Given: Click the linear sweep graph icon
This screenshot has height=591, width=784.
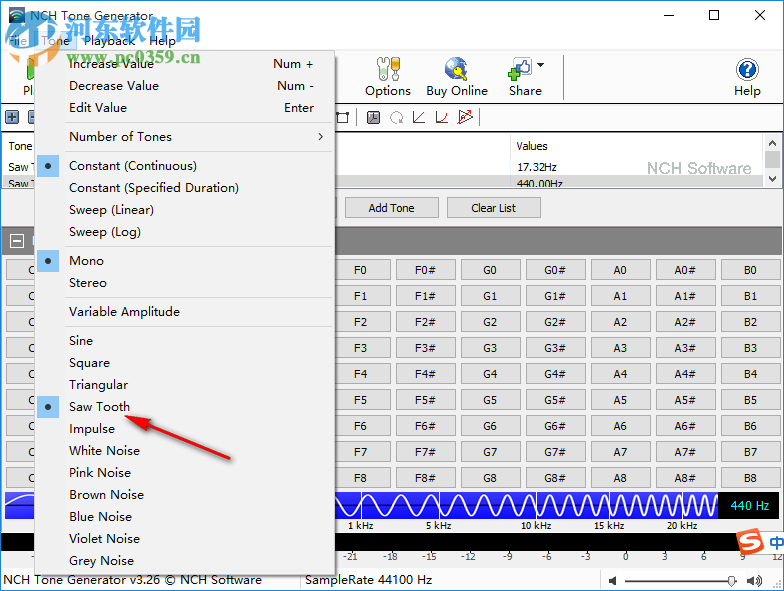Looking at the screenshot, I should (419, 118).
